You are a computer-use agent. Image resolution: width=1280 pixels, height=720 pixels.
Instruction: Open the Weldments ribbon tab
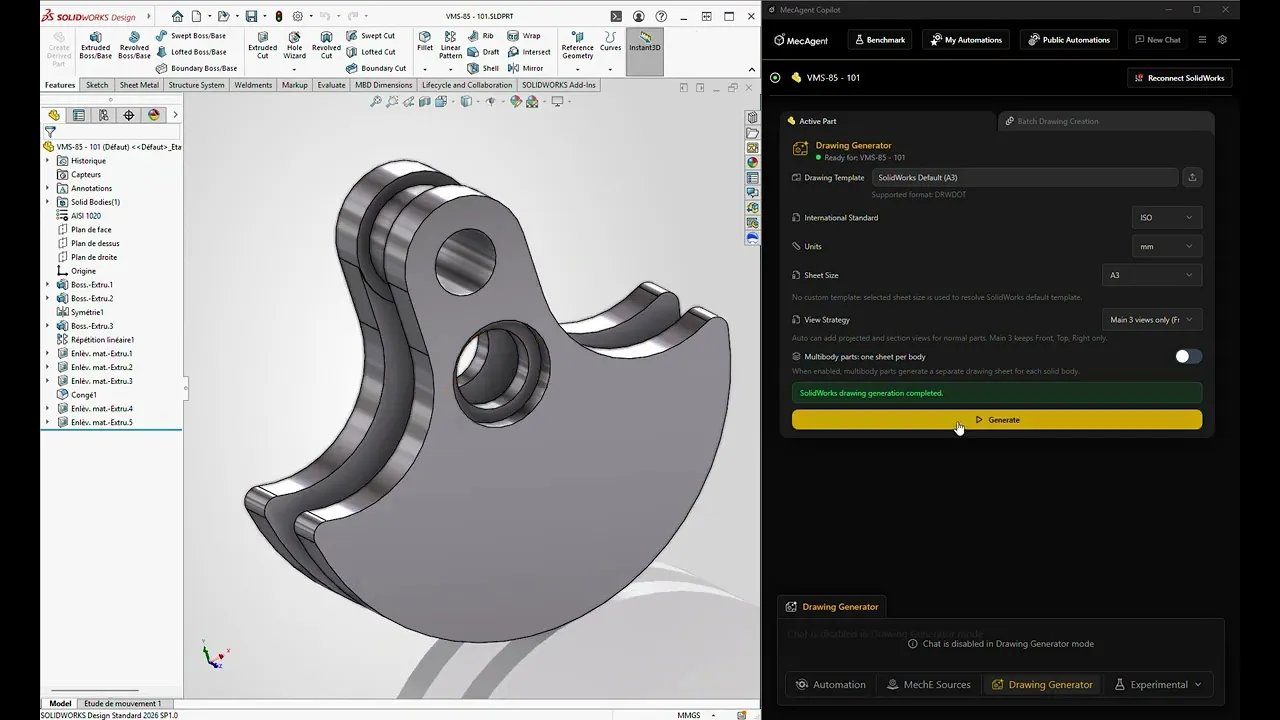[253, 85]
